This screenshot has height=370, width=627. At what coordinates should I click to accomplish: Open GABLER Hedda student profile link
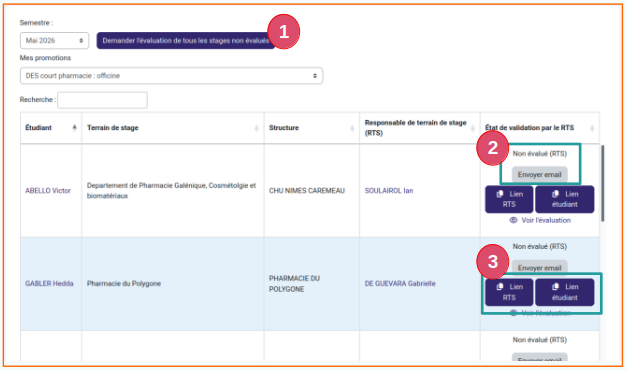point(49,284)
